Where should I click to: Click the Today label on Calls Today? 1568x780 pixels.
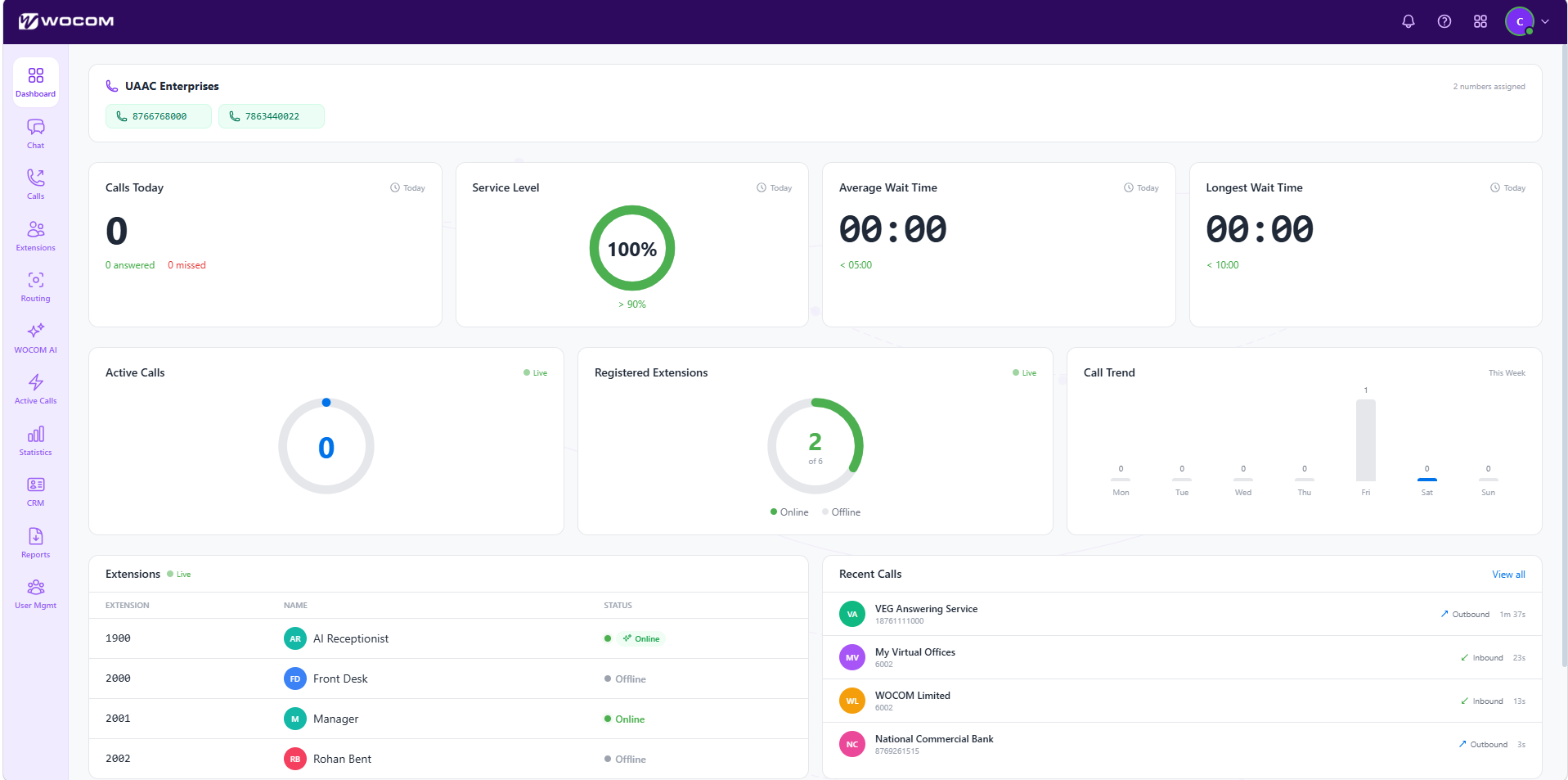click(x=408, y=188)
